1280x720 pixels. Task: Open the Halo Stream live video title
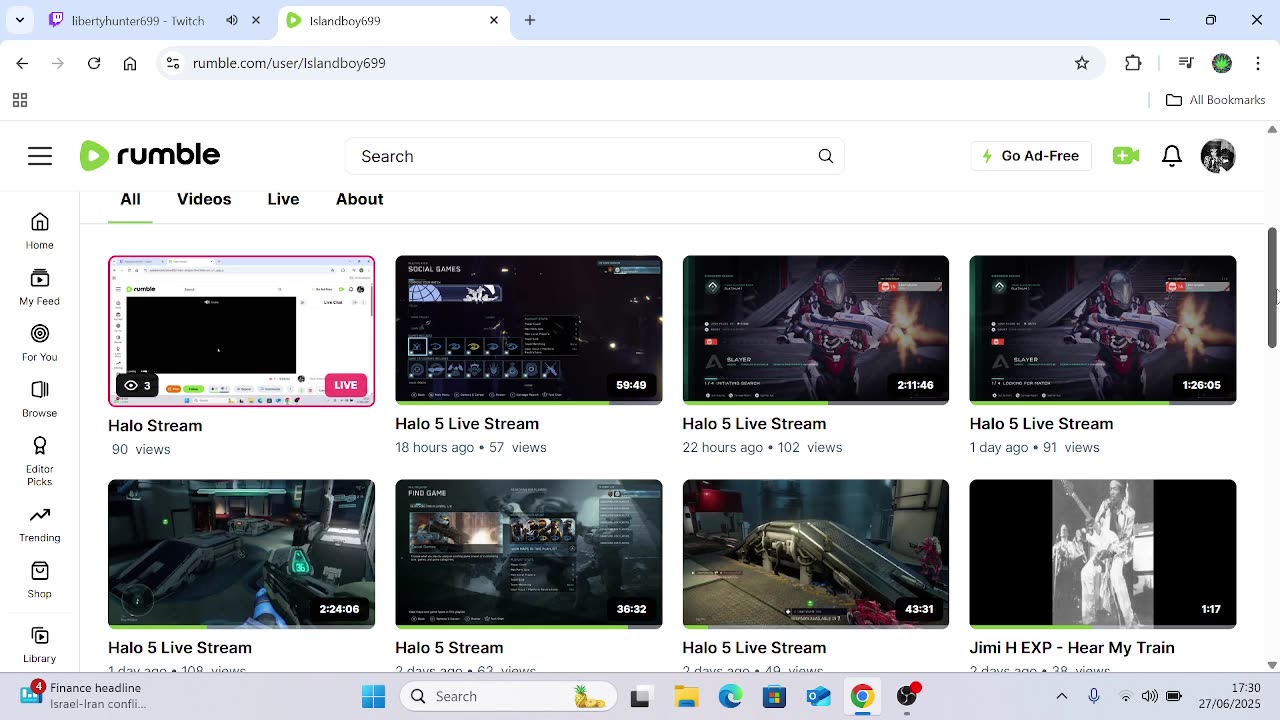point(155,425)
